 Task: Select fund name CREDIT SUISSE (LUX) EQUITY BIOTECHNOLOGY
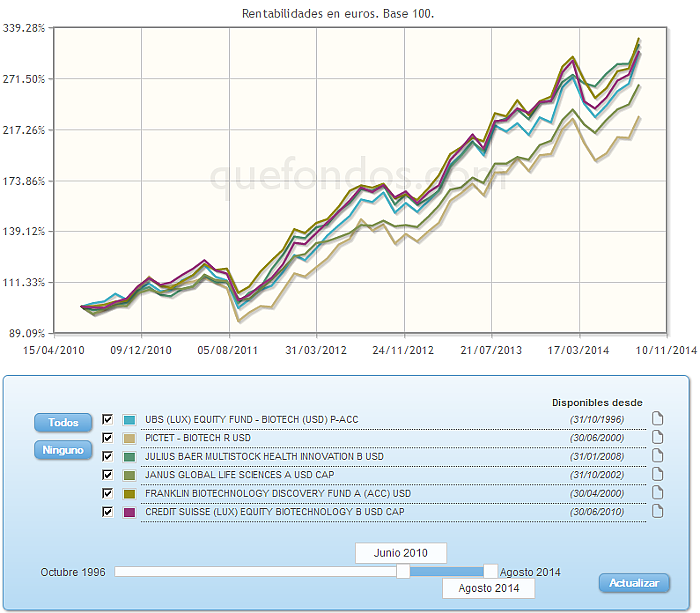click(x=275, y=512)
